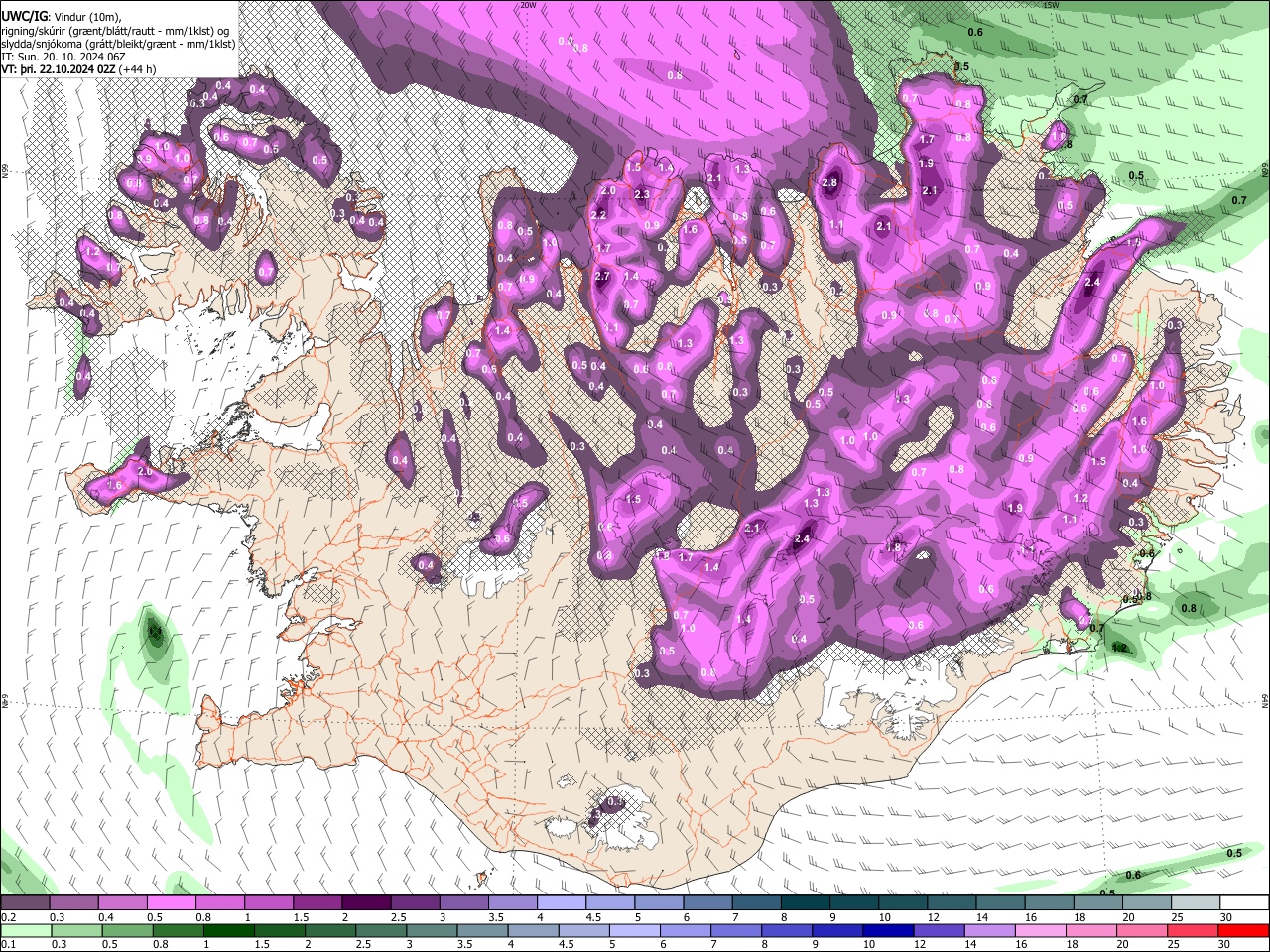
Task: Click the '0.2' label starting the upper scale
Action: 8,917
